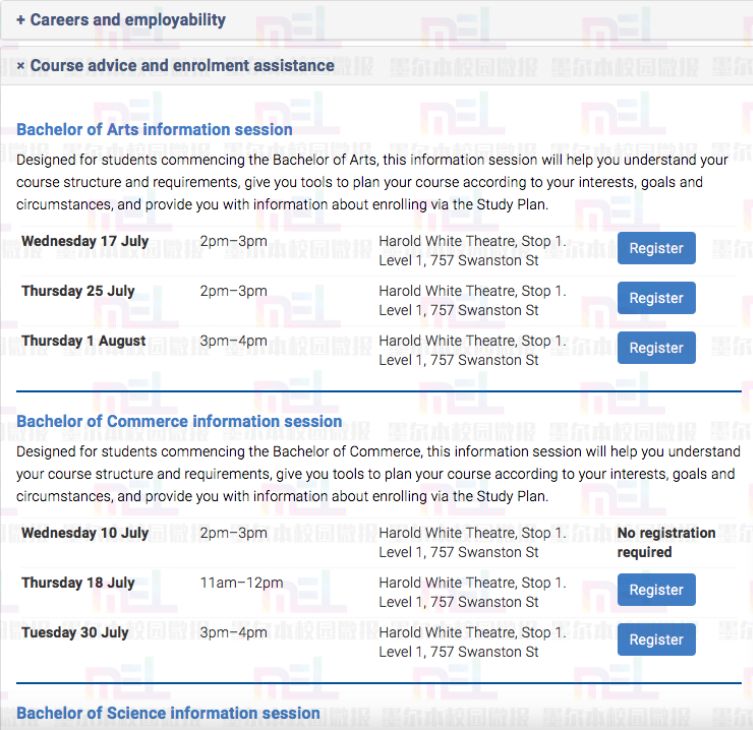The height and width of the screenshot is (730, 753).
Task: Click Harold White Theatre location for 25 July
Action: (x=473, y=301)
